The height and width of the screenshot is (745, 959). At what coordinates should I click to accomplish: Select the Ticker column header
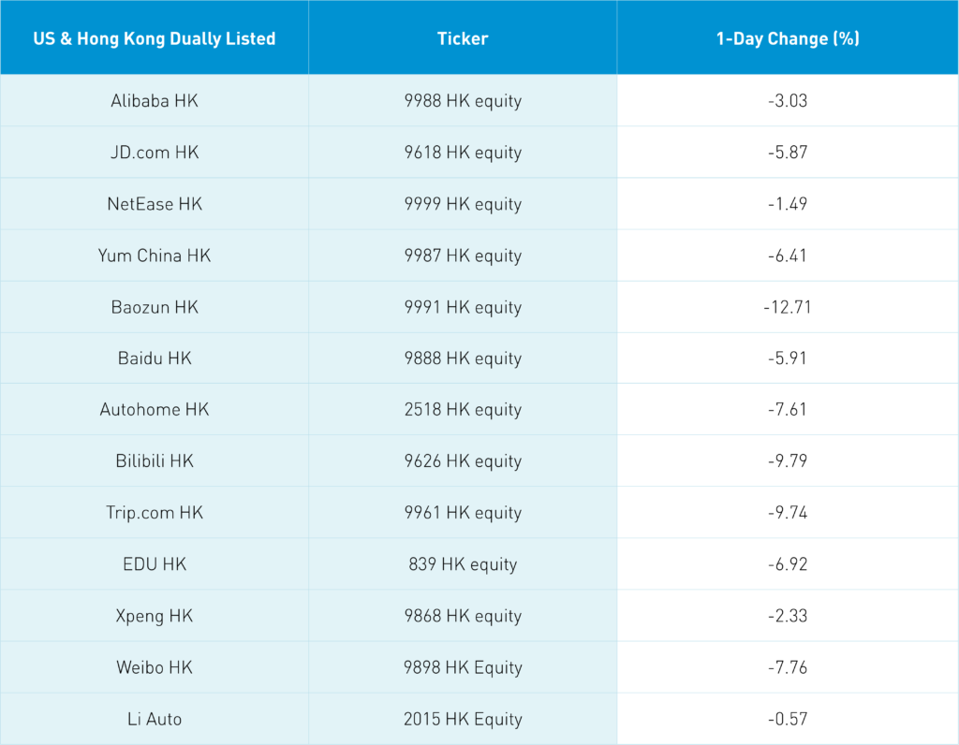point(462,39)
